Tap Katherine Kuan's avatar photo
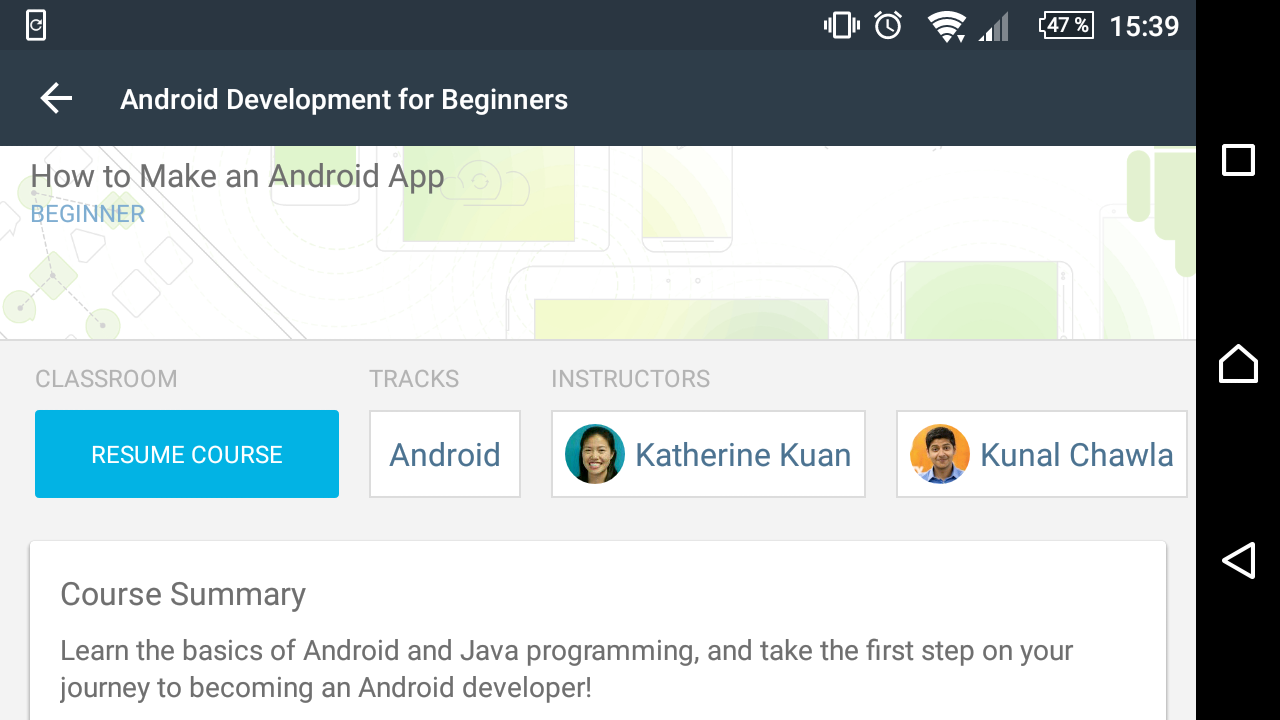 tap(595, 454)
